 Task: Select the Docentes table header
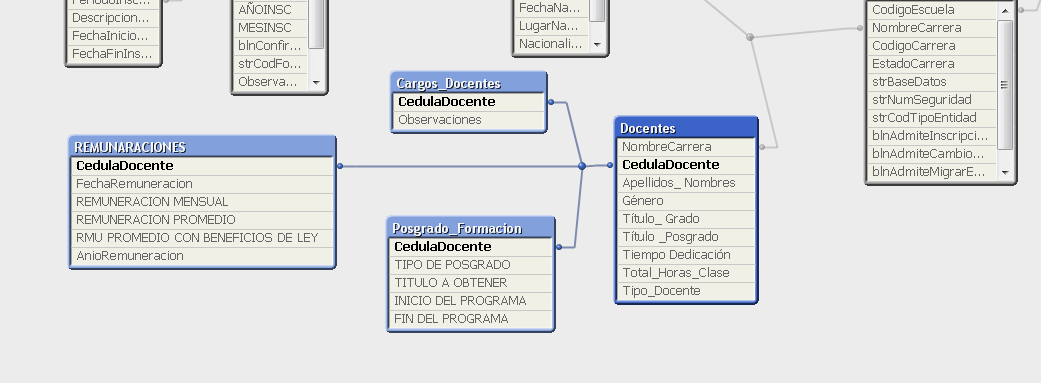point(686,127)
